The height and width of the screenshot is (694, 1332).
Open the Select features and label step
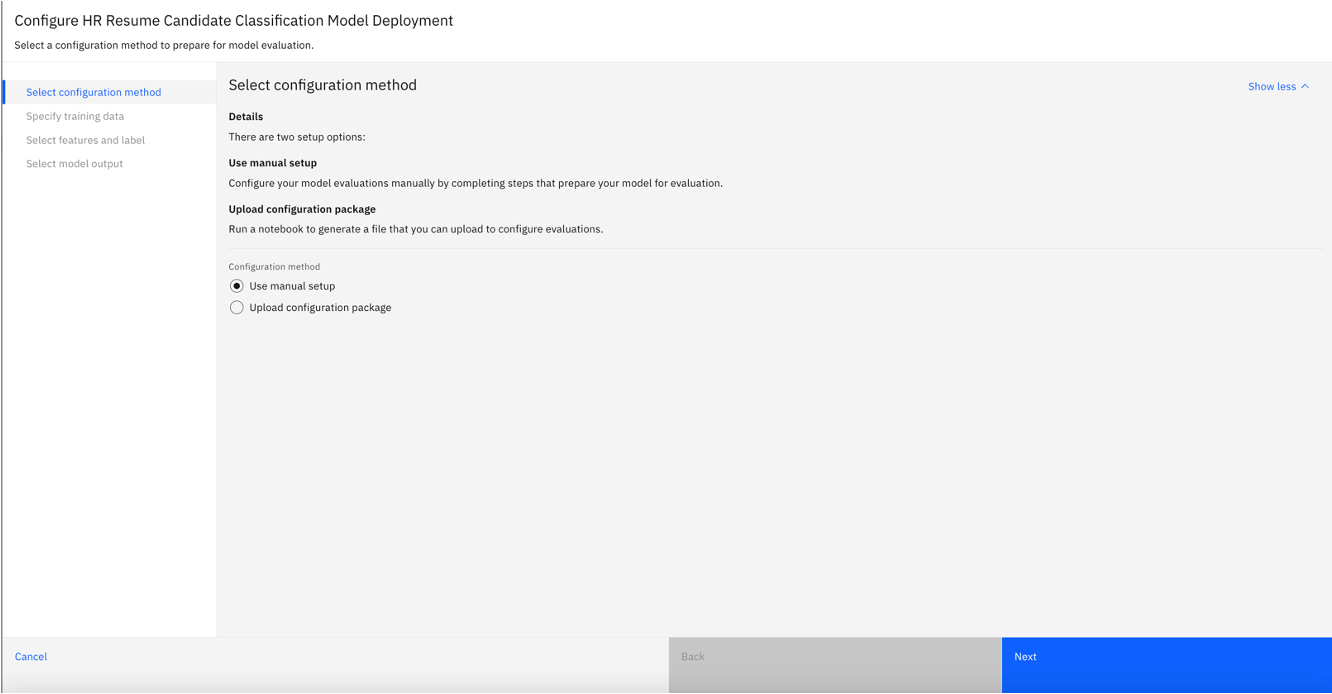85,140
